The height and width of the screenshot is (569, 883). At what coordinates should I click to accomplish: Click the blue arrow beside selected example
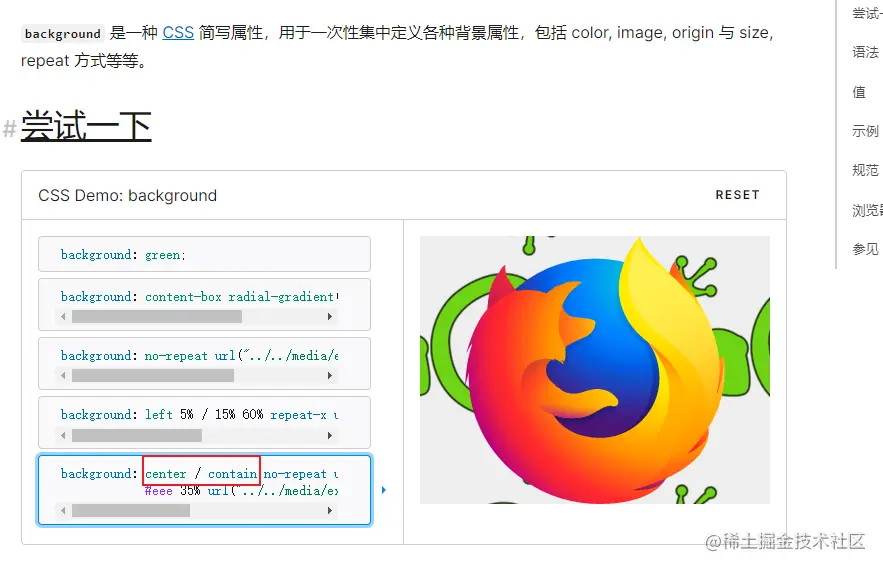[384, 490]
